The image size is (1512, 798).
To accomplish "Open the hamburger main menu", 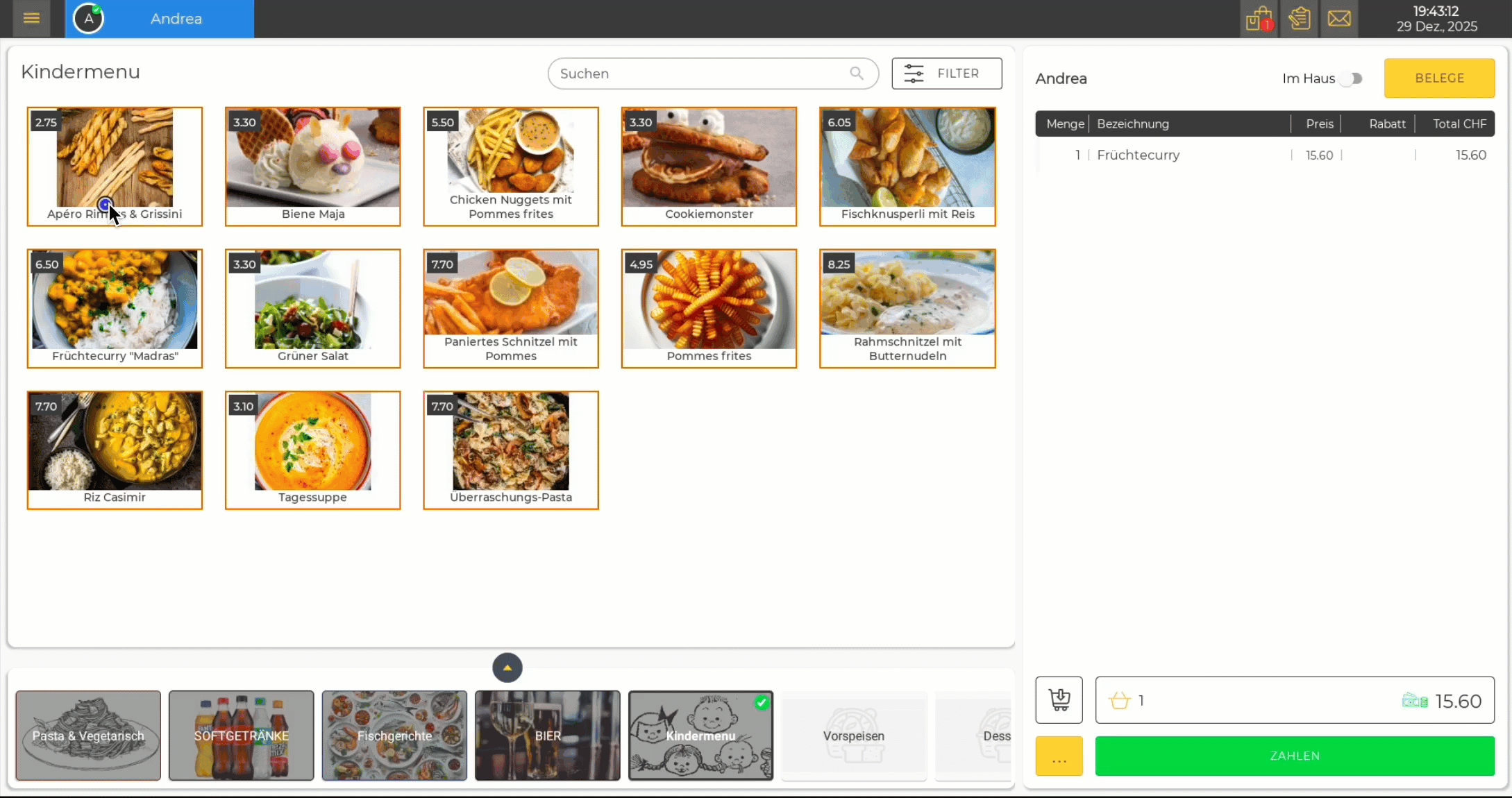I will click(x=31, y=19).
